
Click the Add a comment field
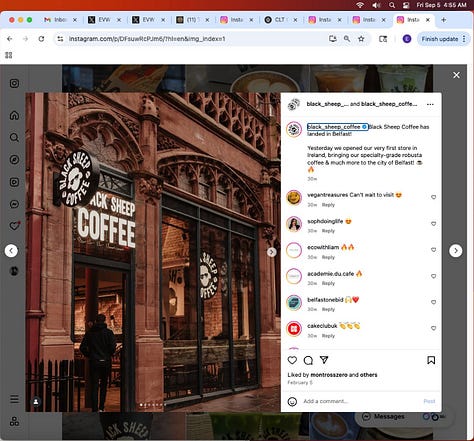(x=361, y=401)
